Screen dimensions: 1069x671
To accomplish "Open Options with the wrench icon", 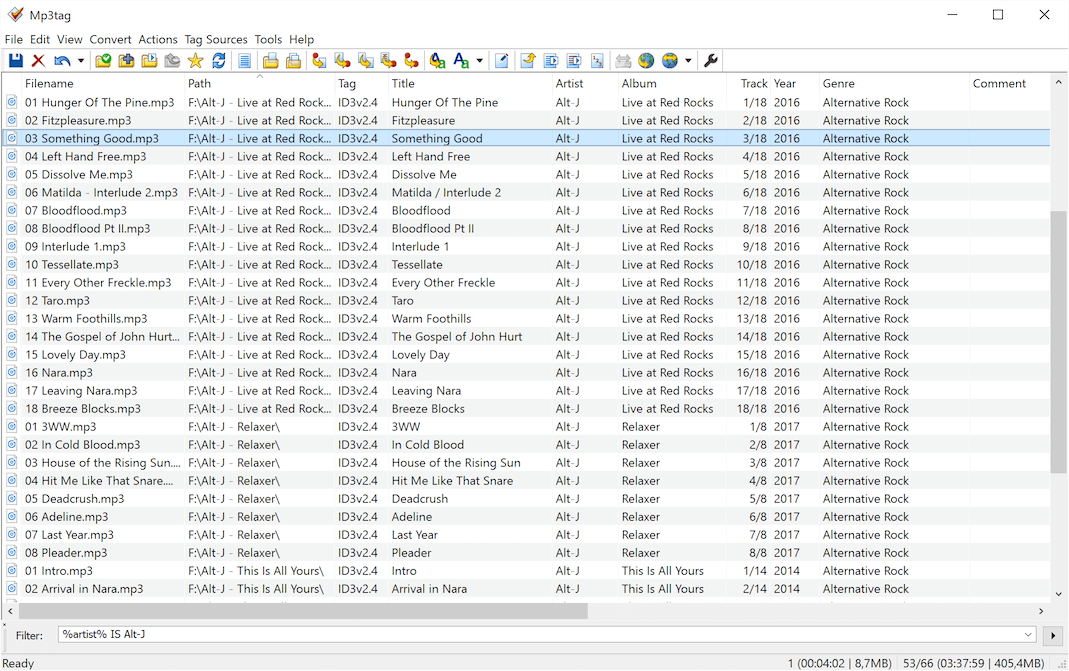I will coord(711,61).
